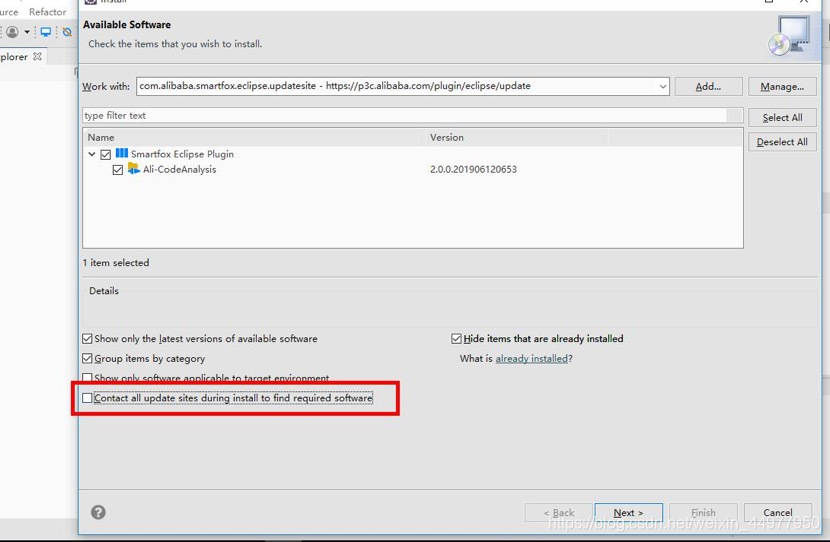This screenshot has height=542, width=830.
Task: Select version 2.0.0.201906120653 cell
Action: [x=473, y=169]
